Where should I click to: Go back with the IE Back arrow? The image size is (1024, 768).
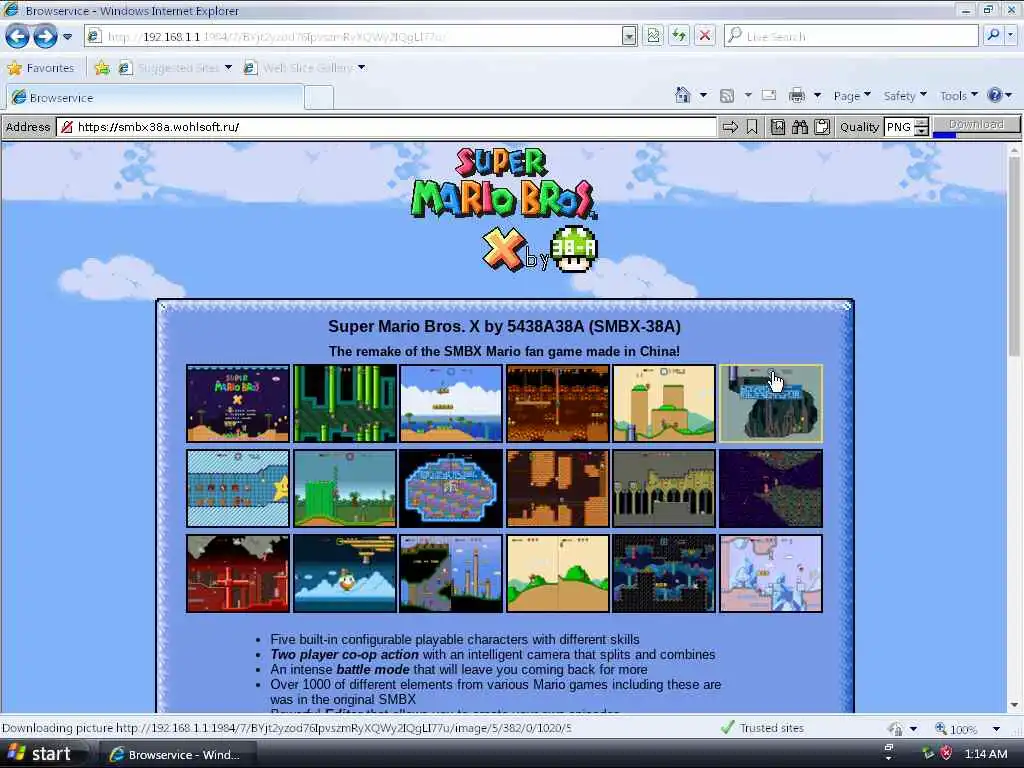(x=17, y=36)
